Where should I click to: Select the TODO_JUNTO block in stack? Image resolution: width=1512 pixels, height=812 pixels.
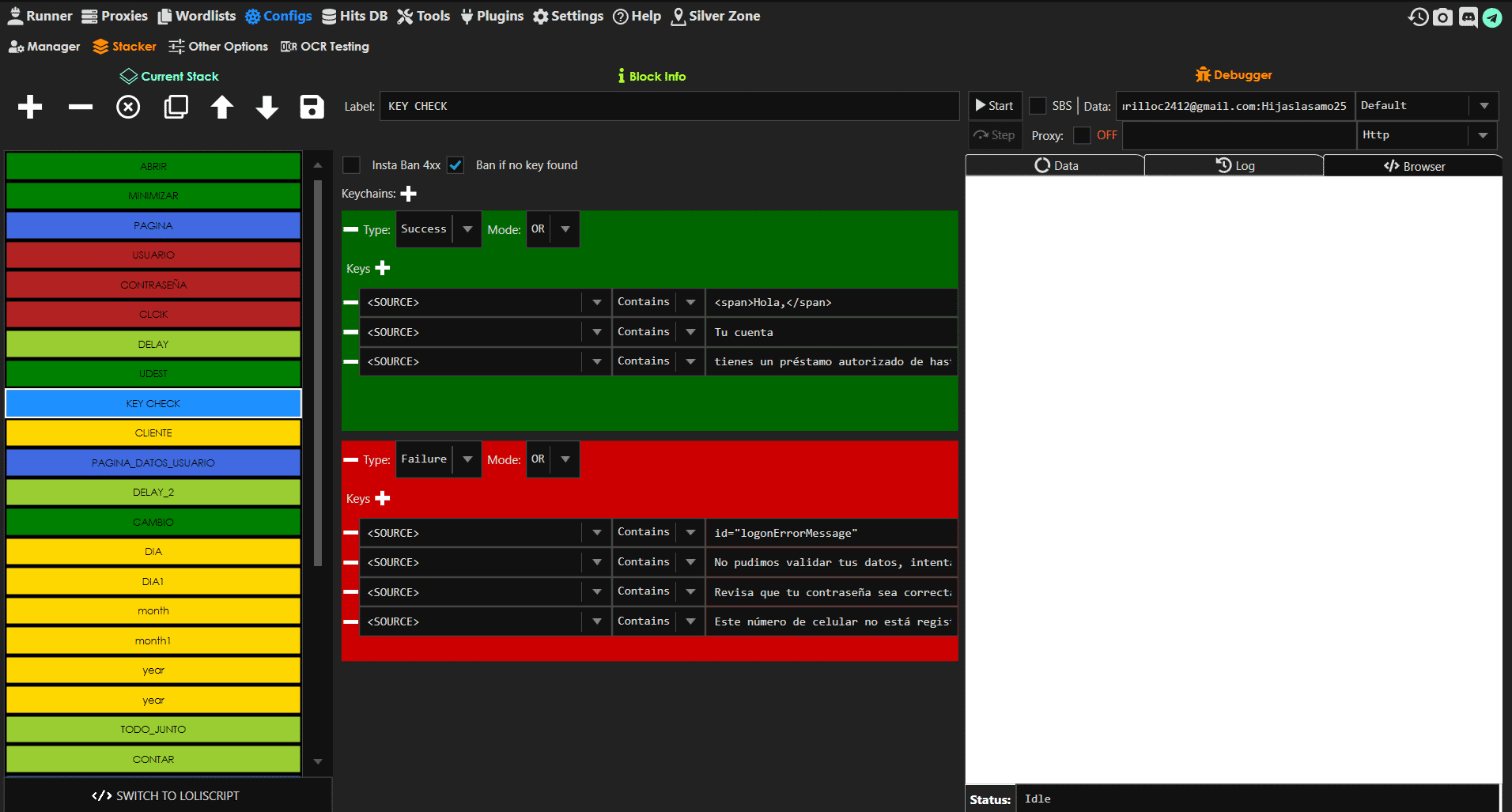(x=153, y=729)
